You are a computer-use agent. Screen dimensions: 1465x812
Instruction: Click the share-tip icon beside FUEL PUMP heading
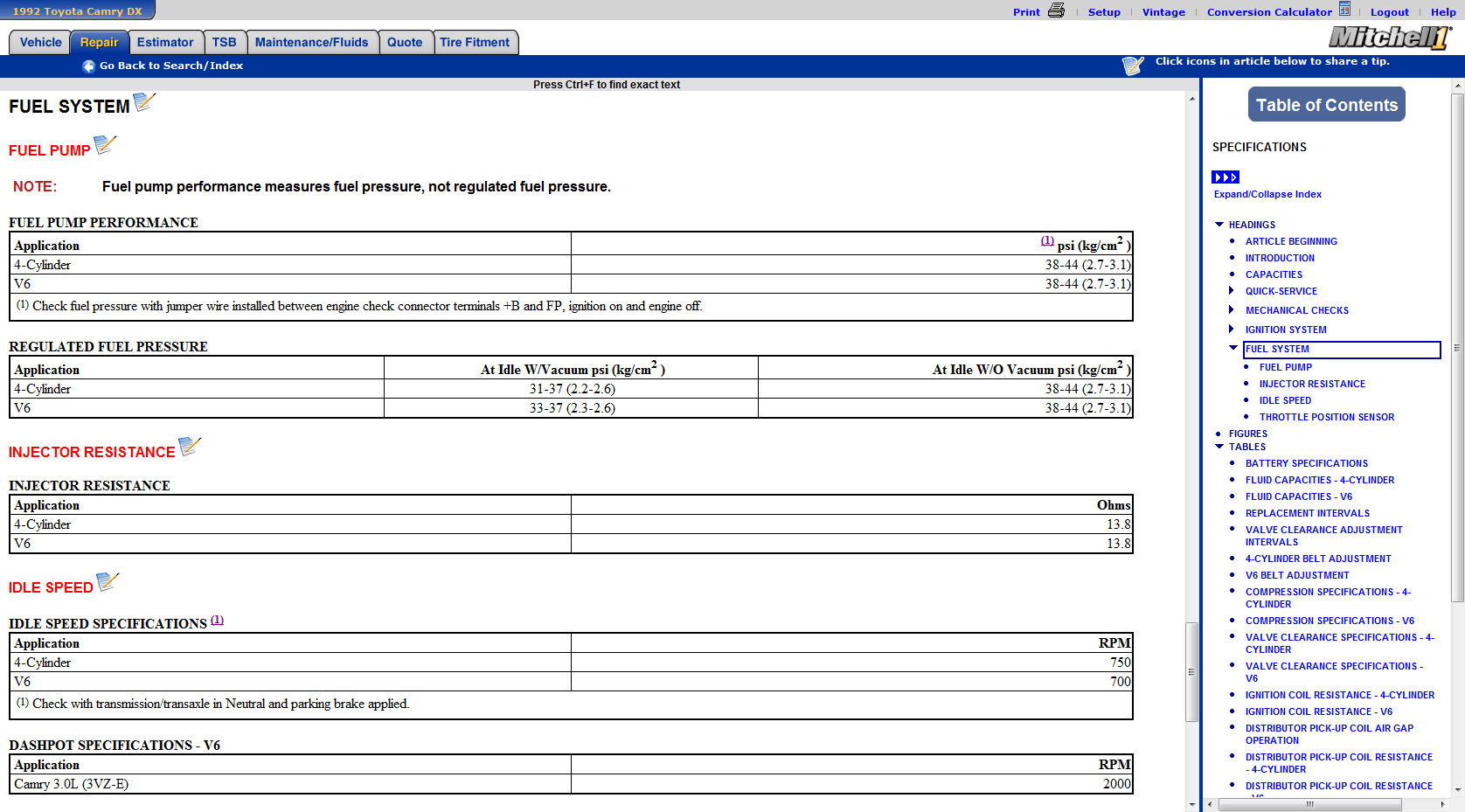point(105,145)
